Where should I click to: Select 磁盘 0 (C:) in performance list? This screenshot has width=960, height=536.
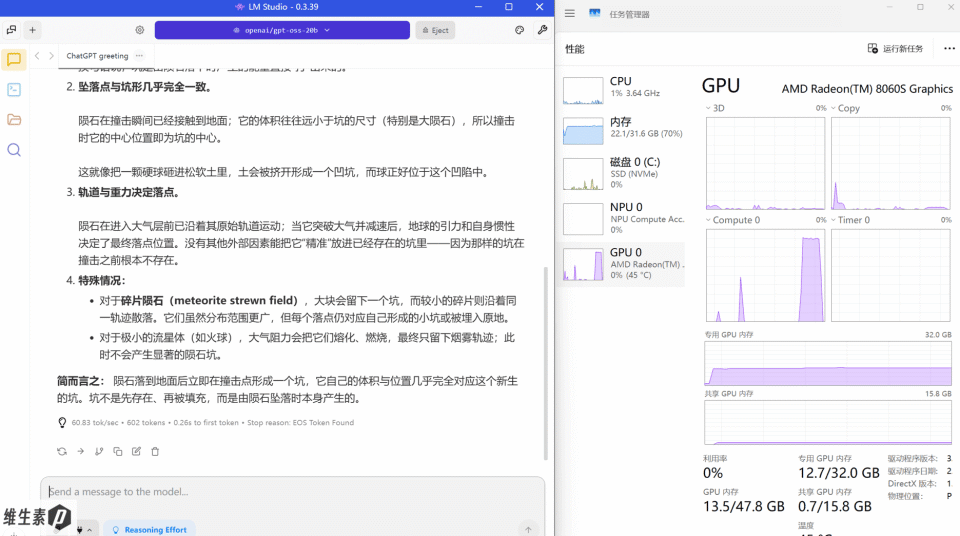(623, 173)
